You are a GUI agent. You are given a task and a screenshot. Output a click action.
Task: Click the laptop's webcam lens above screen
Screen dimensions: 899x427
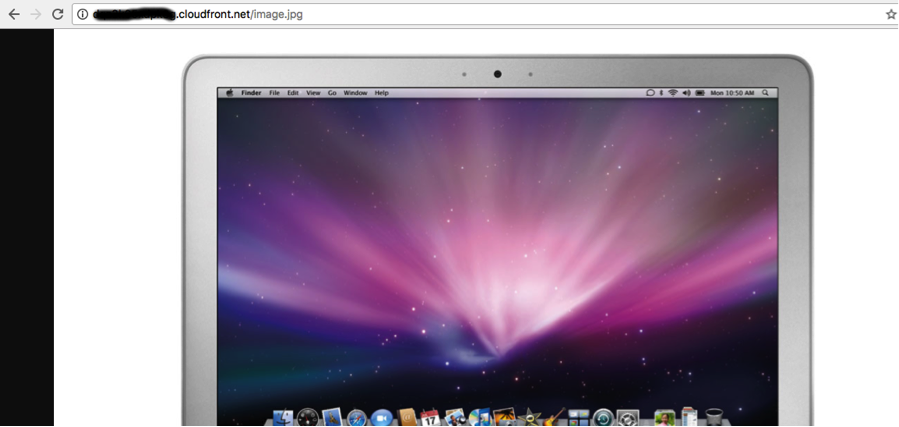coord(497,74)
